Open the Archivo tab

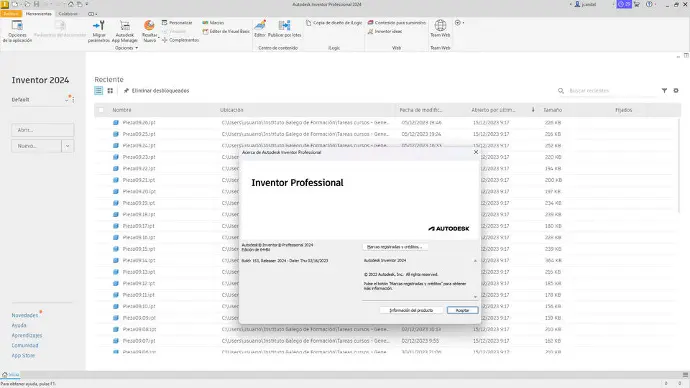tap(11, 14)
